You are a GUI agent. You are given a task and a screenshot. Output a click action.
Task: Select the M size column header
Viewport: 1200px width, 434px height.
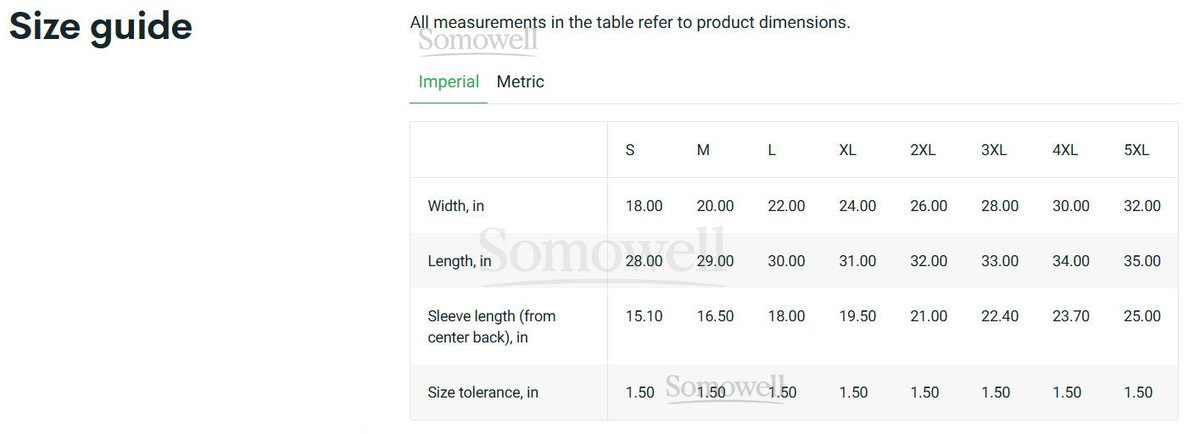[x=703, y=150]
